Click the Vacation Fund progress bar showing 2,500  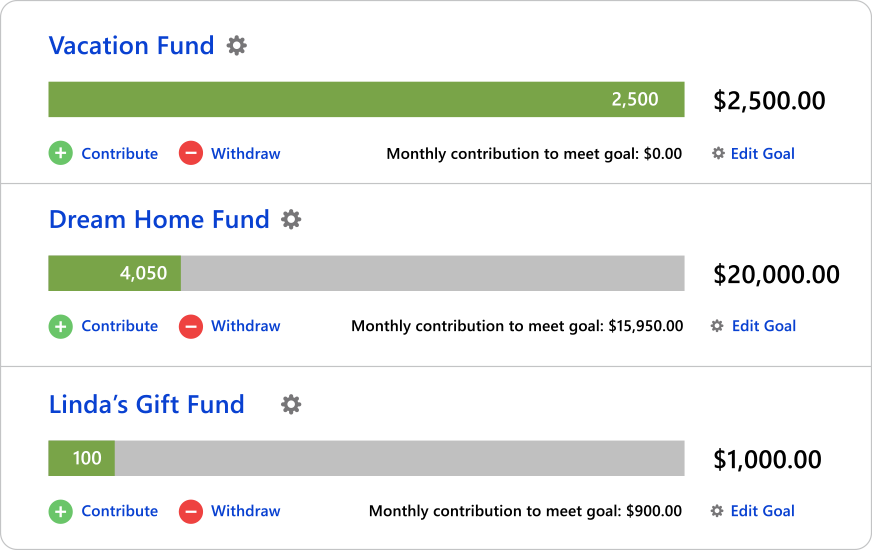tap(366, 99)
